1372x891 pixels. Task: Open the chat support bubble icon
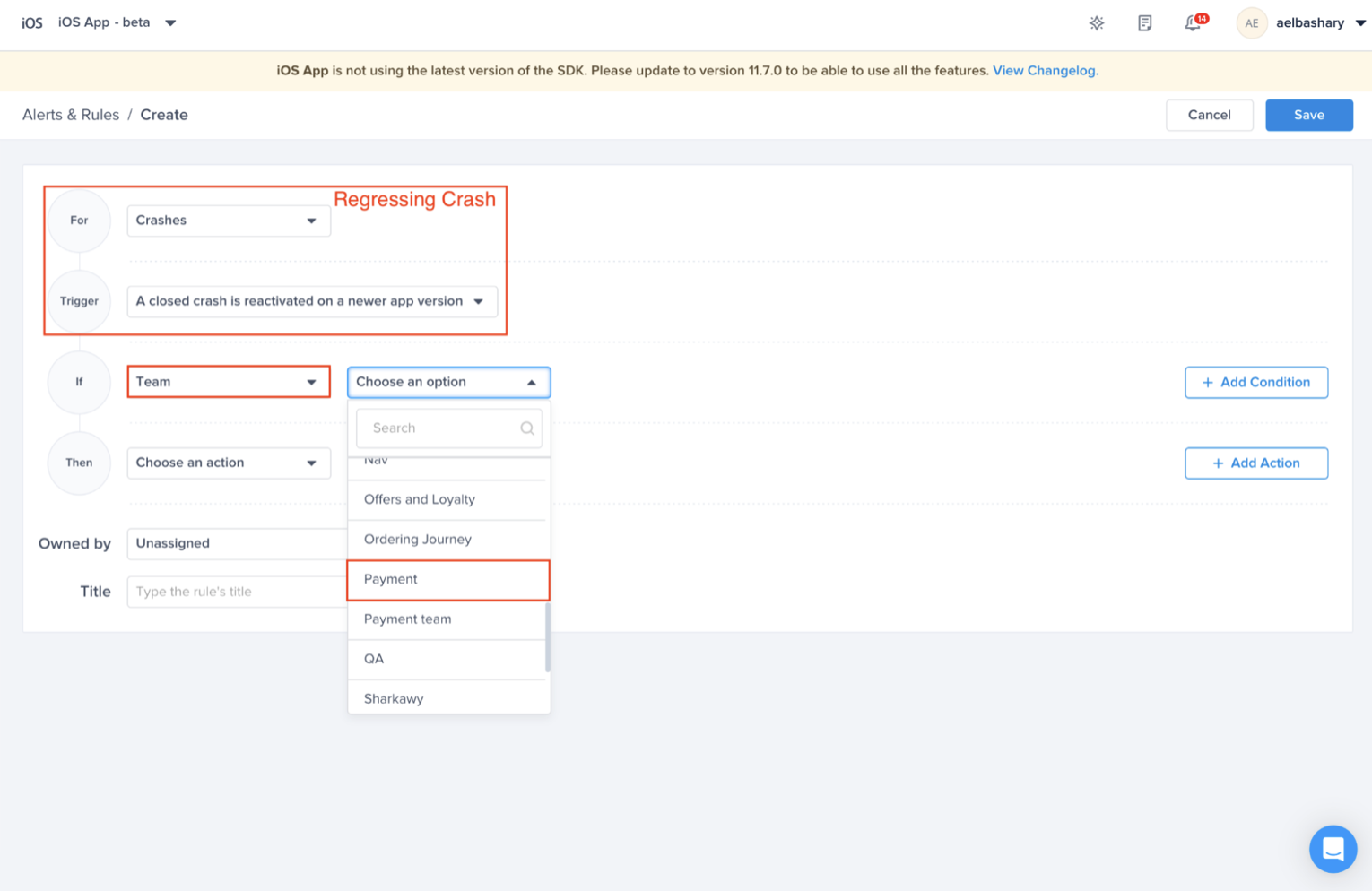pos(1333,848)
